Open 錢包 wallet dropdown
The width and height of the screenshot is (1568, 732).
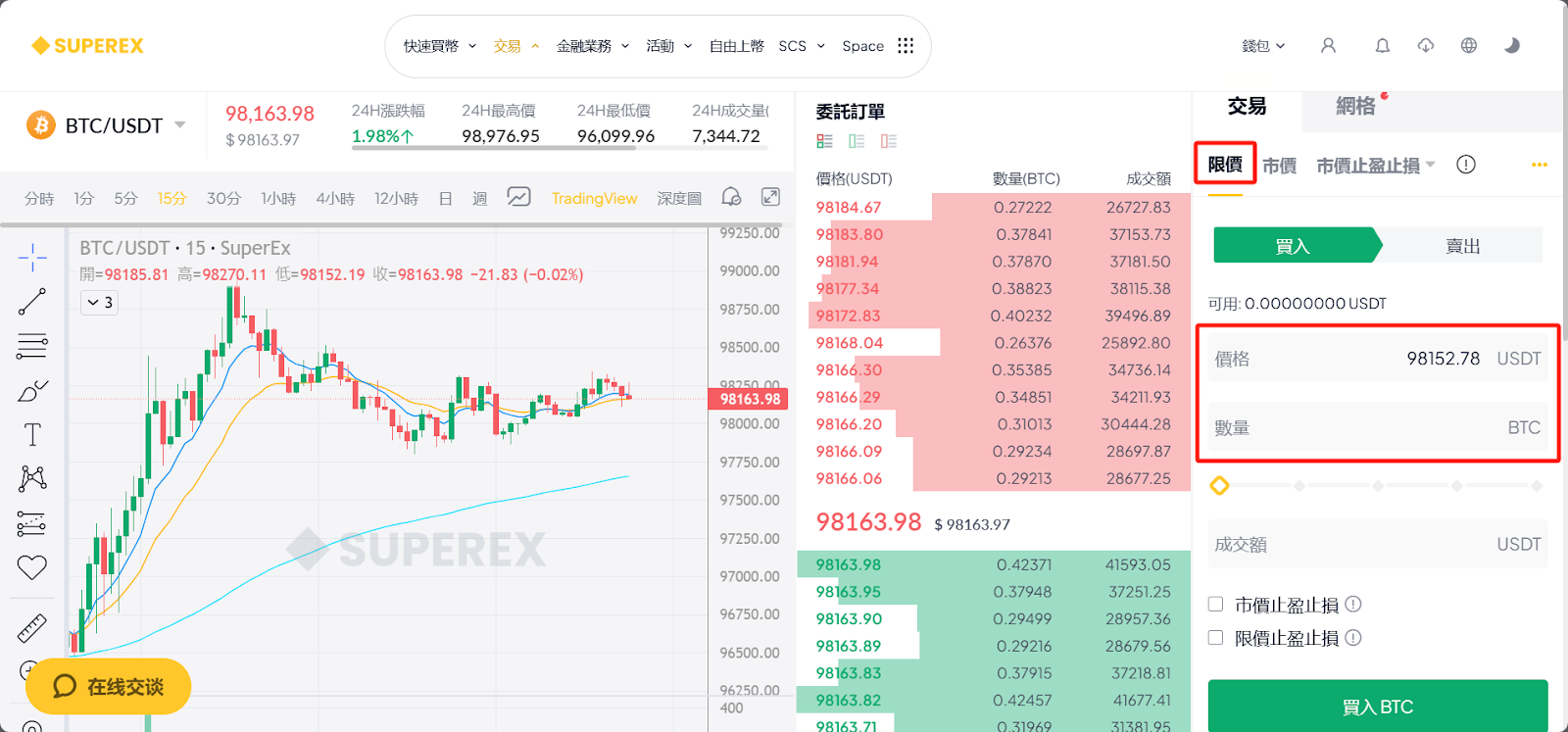1263,46
